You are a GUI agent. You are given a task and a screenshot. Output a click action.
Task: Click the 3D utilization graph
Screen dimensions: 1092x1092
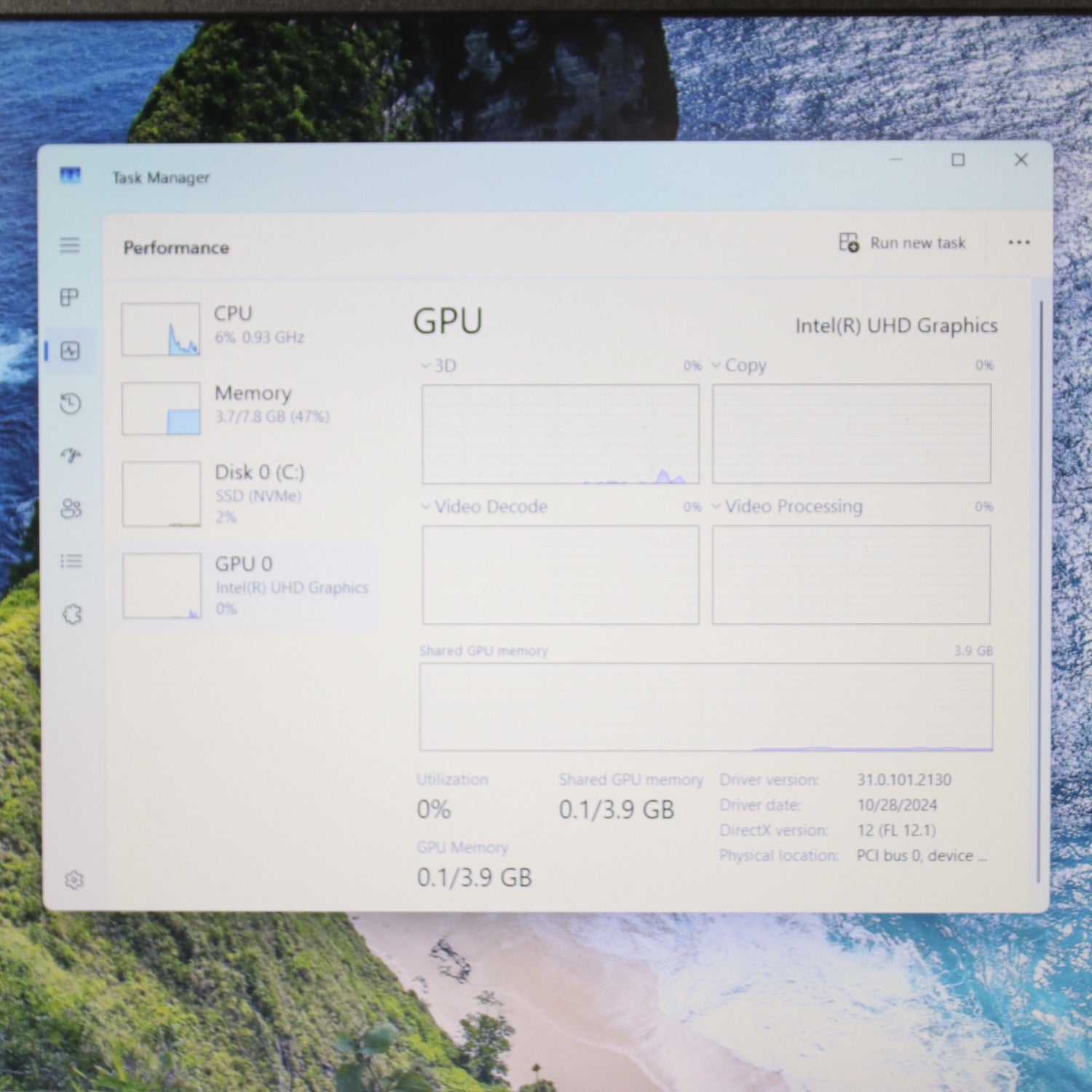coord(561,434)
